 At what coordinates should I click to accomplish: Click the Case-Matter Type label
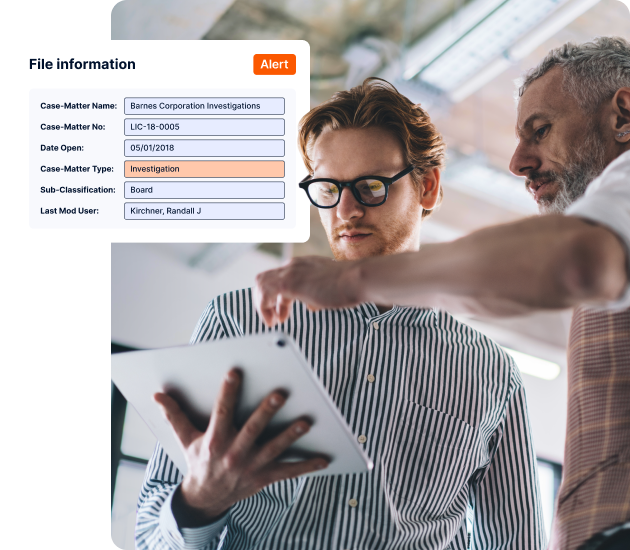[77, 169]
